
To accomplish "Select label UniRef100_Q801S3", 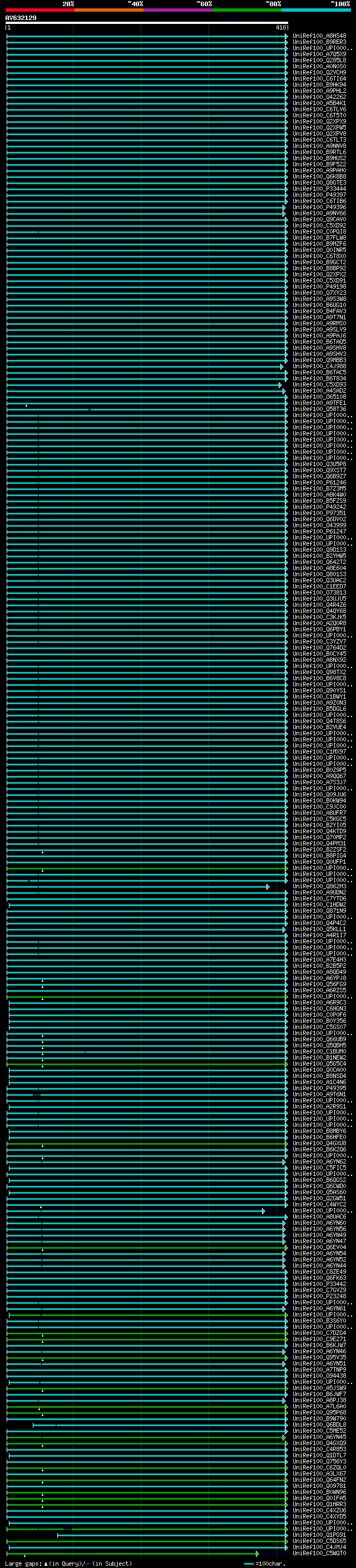I will pos(319,574).
